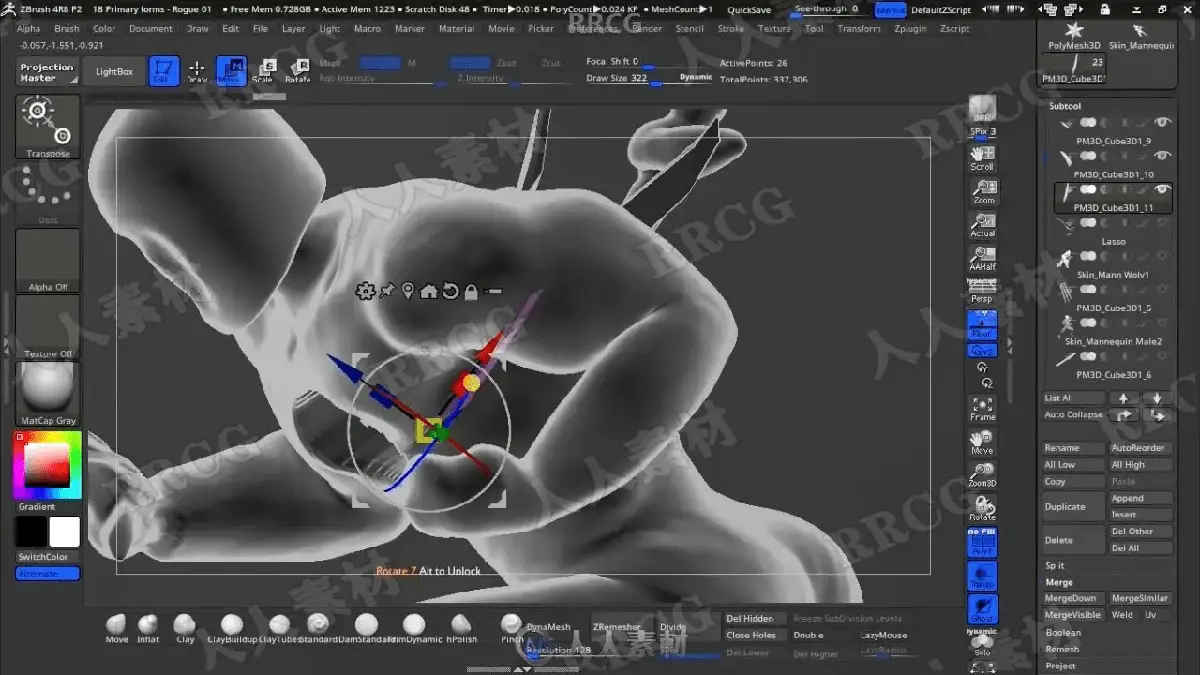Image resolution: width=1200 pixels, height=675 pixels.
Task: Collapse the Subtool panel header
Action: (x=1066, y=106)
